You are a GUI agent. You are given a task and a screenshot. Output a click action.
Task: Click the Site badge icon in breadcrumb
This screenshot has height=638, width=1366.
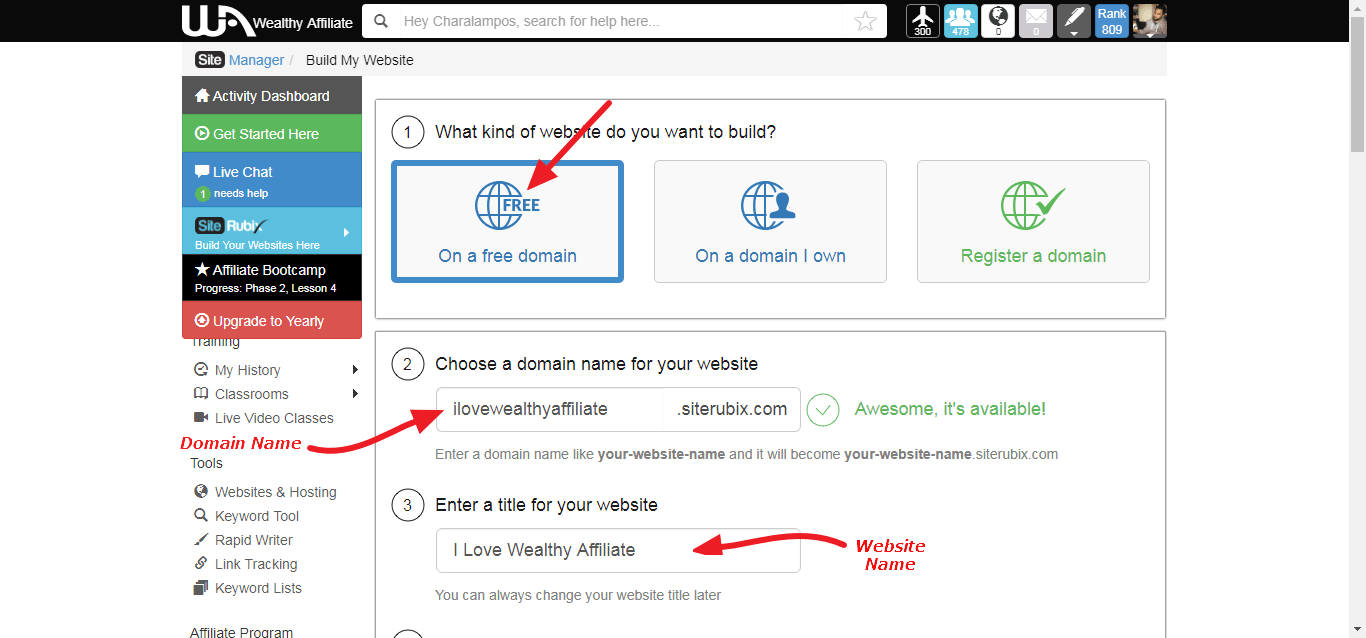click(x=210, y=60)
